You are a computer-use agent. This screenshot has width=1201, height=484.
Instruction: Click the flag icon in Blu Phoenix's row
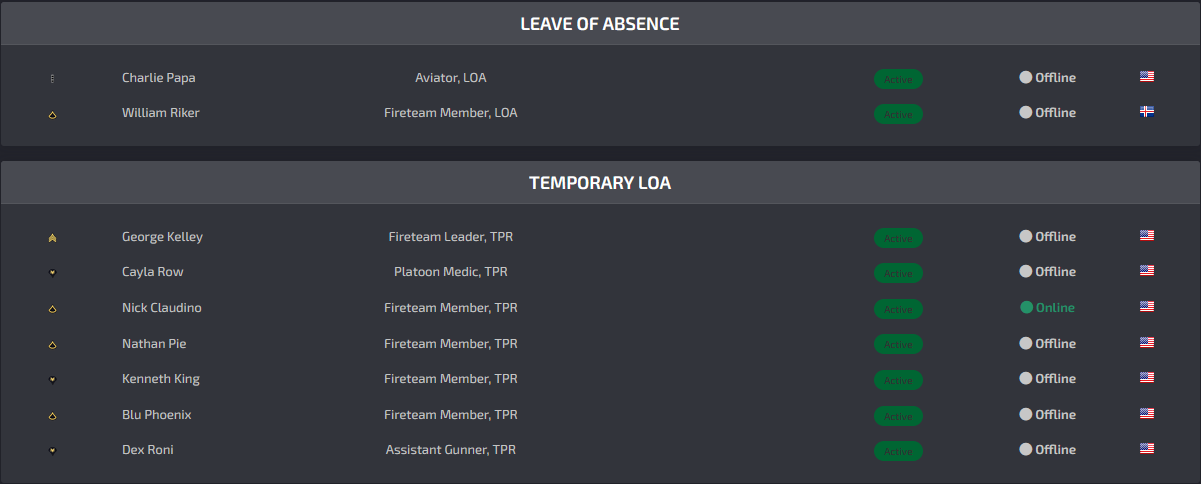(x=1147, y=414)
